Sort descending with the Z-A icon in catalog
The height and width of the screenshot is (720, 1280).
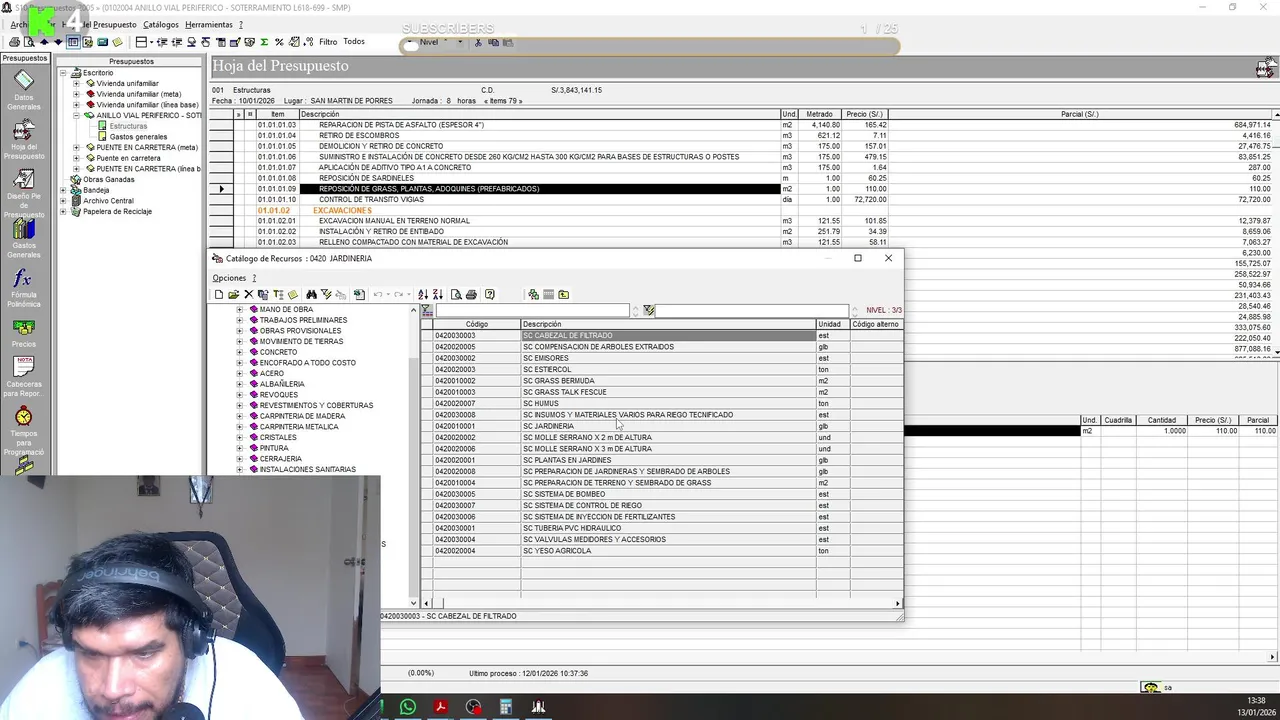[437, 295]
